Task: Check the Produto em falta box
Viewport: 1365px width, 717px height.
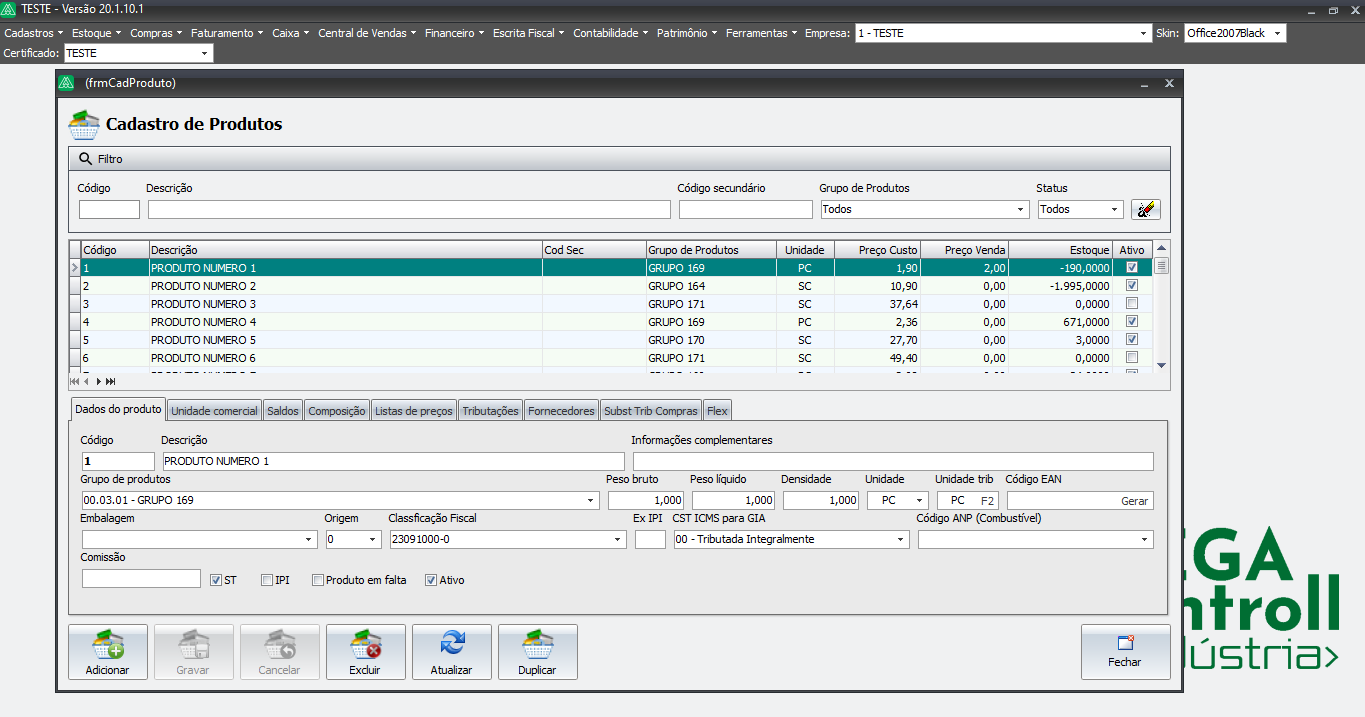Action: pos(318,580)
